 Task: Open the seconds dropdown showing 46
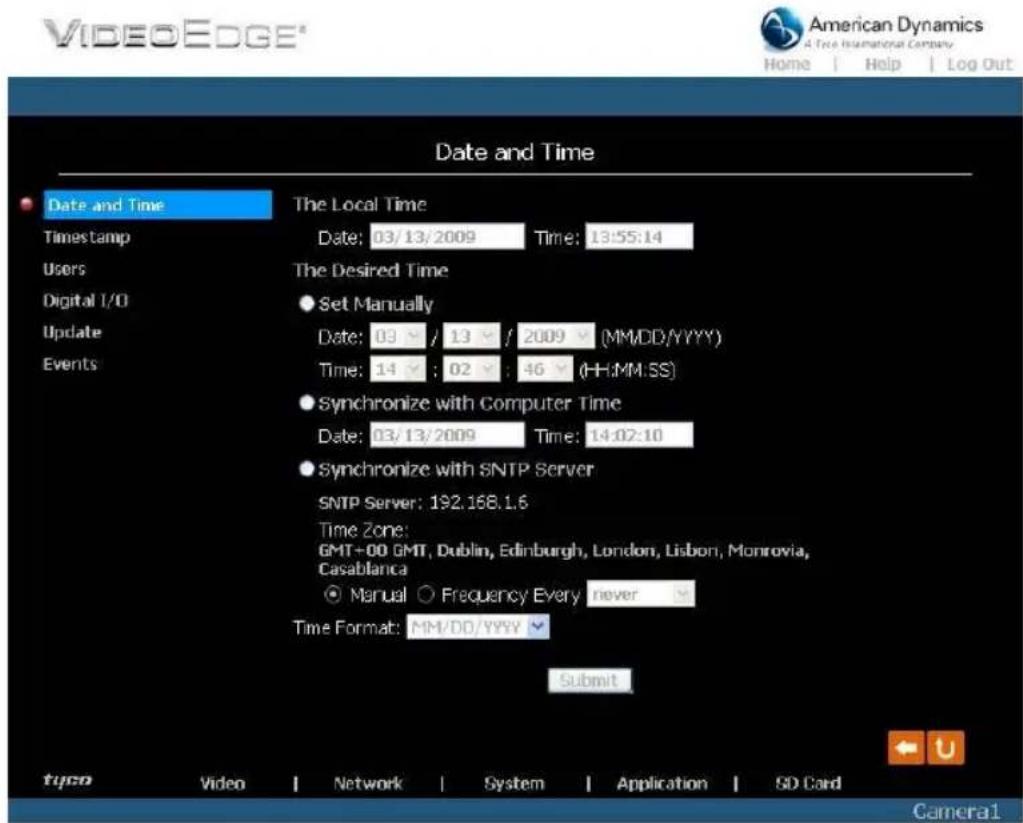point(545,369)
